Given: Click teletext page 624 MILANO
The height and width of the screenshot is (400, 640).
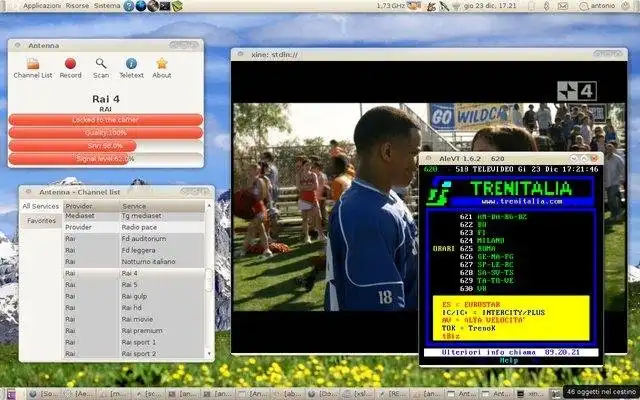Looking at the screenshot, I should [482, 241].
